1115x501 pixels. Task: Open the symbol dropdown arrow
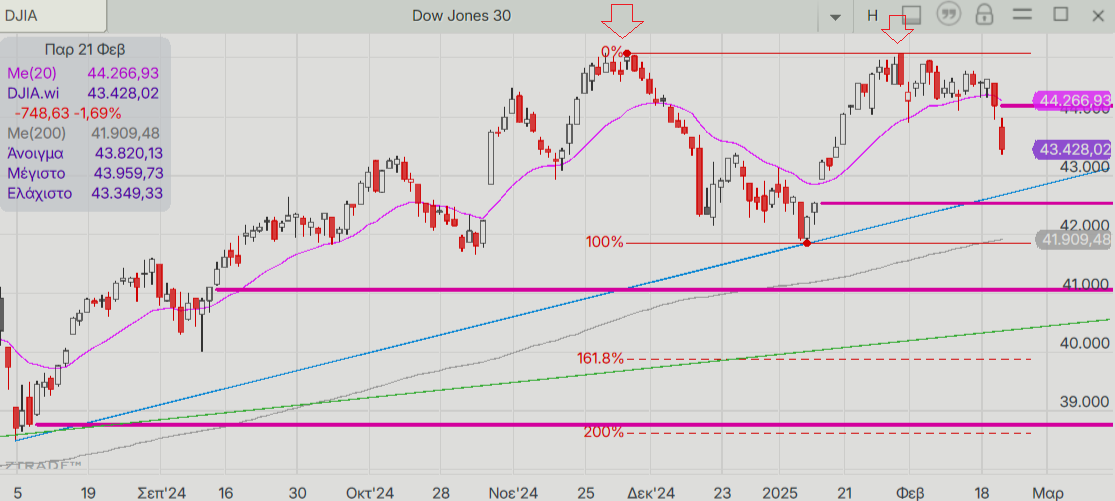(836, 16)
